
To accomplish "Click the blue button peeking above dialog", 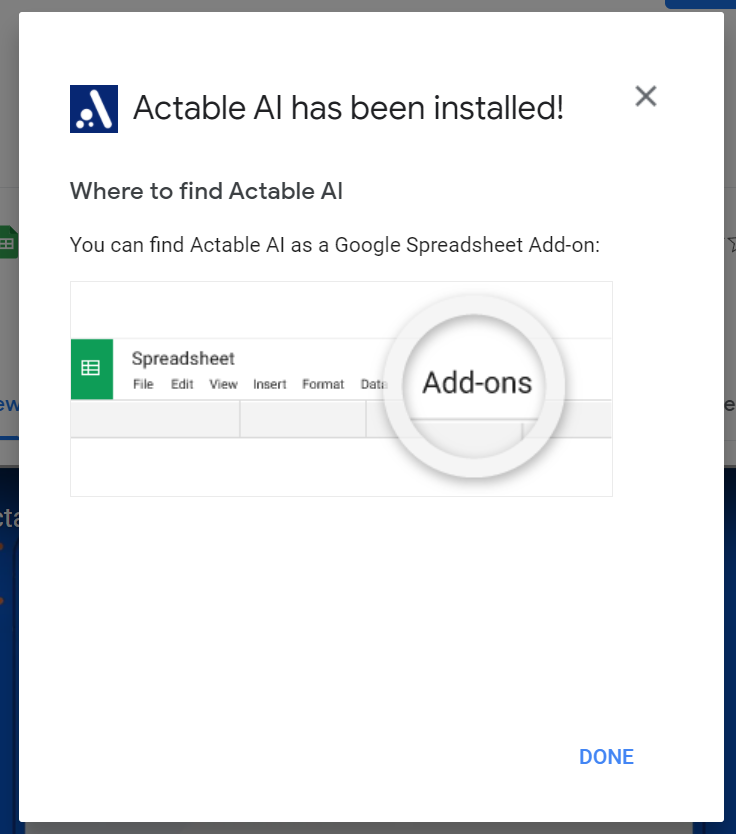I will pos(700,4).
